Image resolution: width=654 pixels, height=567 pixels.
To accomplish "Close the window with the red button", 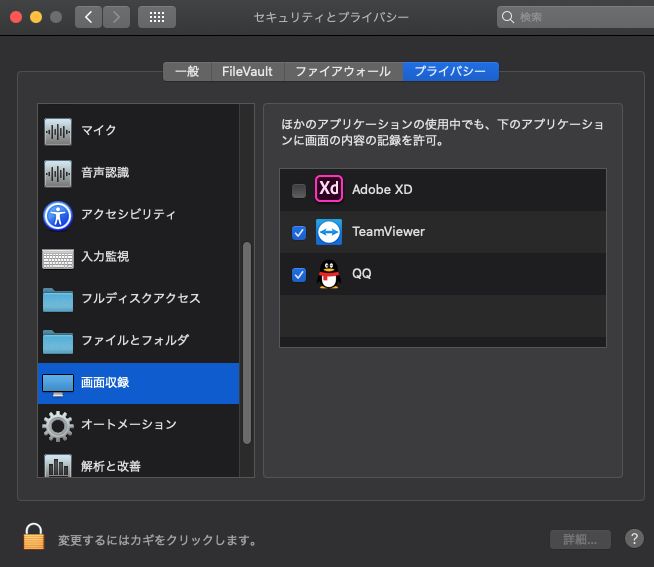I will click(16, 17).
